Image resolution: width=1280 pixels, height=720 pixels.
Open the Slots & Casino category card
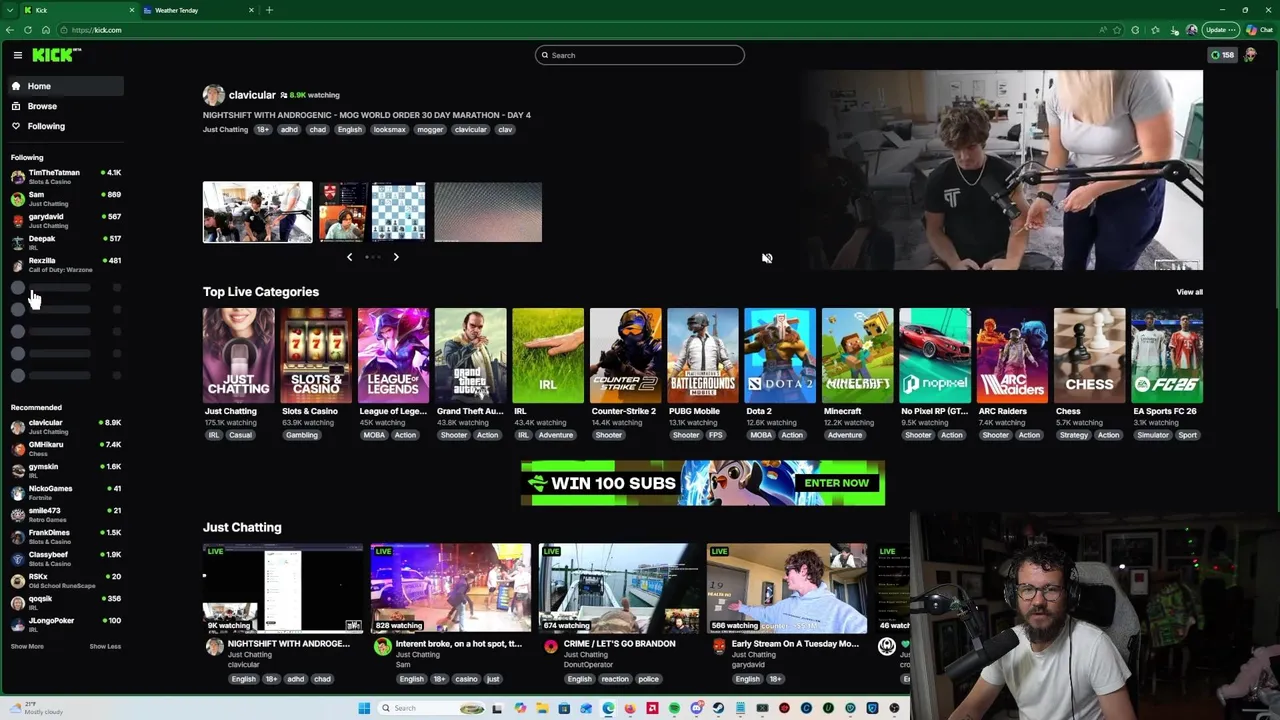pyautogui.click(x=316, y=356)
